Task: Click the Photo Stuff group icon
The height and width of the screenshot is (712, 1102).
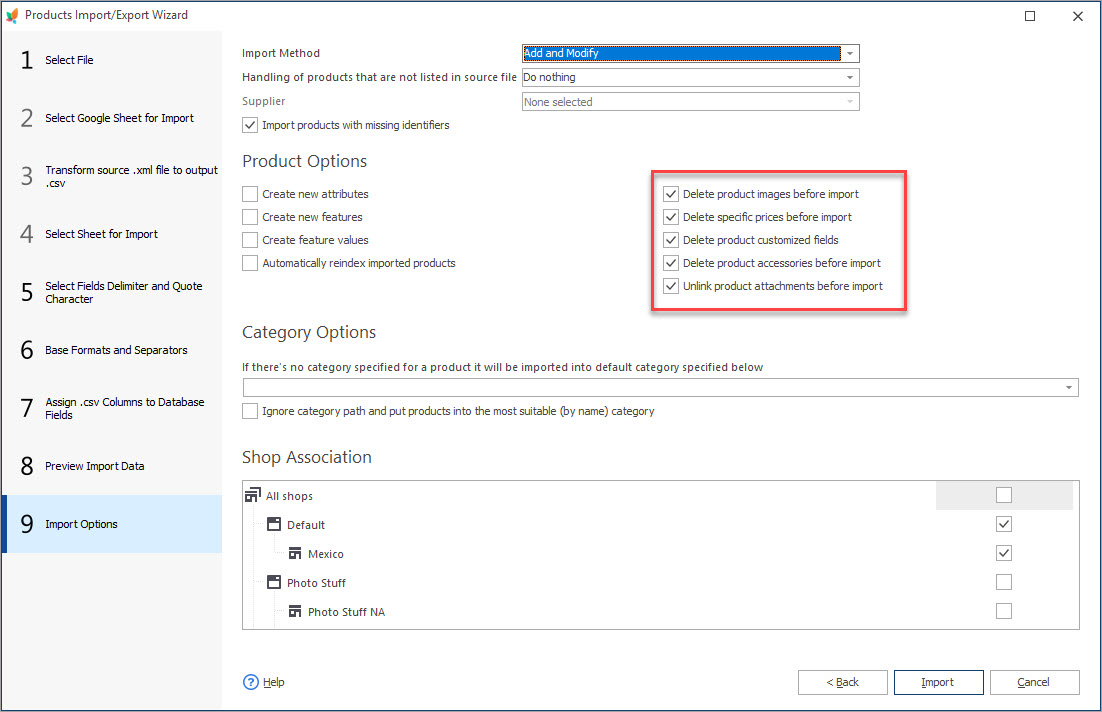Action: 274,583
